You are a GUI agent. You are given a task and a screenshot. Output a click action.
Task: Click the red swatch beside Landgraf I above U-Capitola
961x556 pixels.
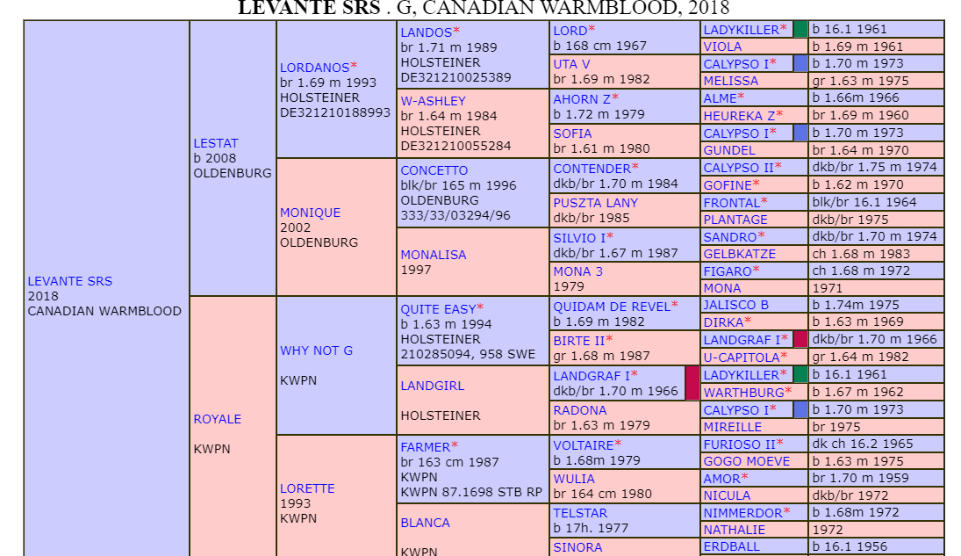(x=800, y=340)
